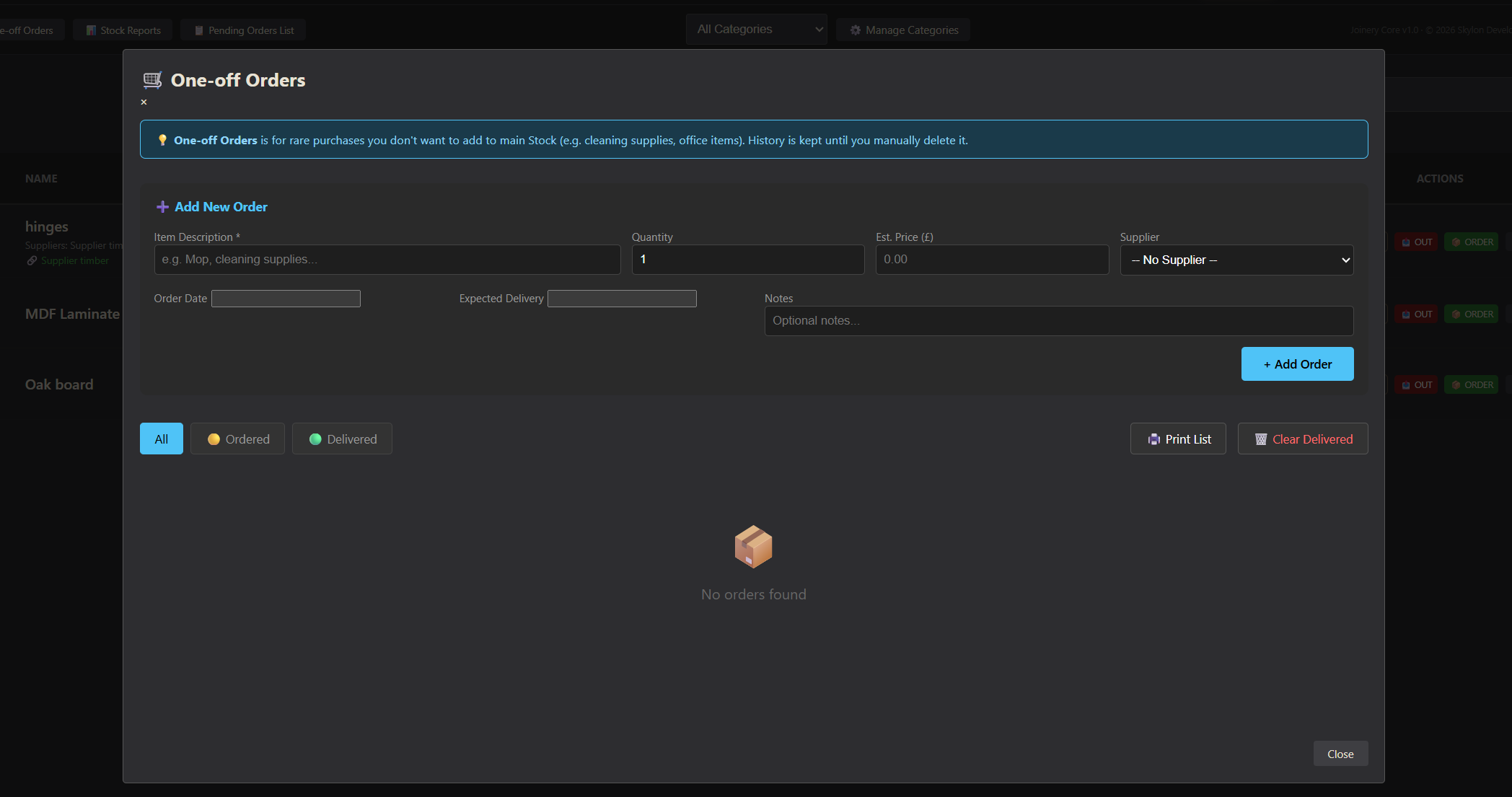The image size is (1512, 797).
Task: Select the All filter tab
Action: click(161, 439)
